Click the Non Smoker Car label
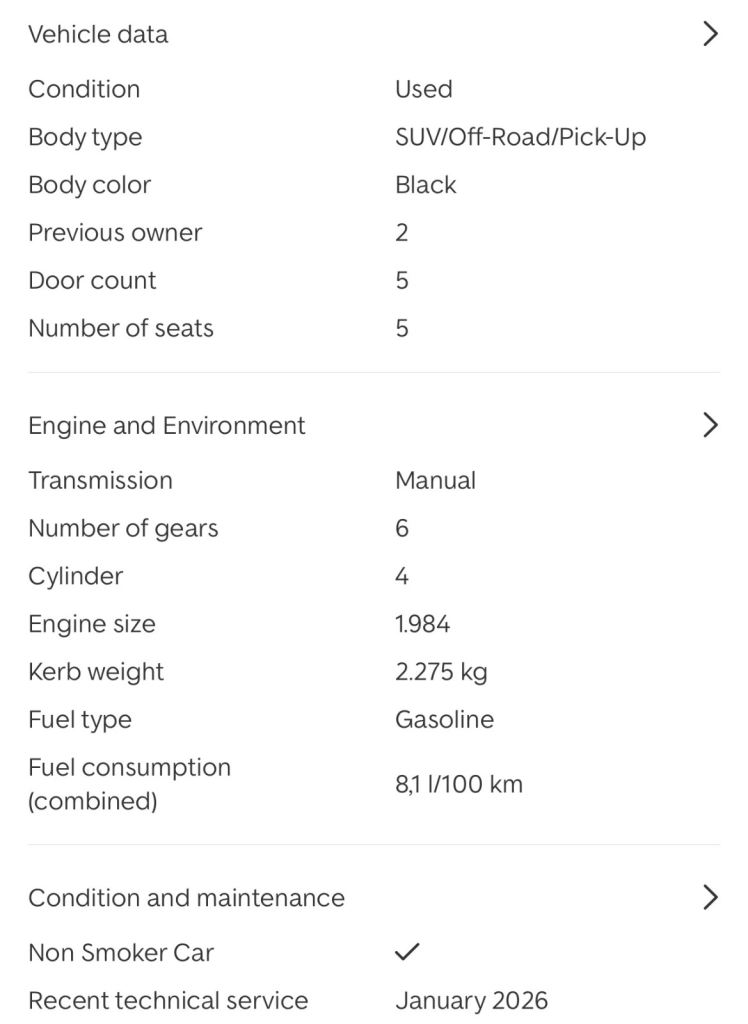Image resolution: width=748 pixels, height=1024 pixels. [x=121, y=952]
